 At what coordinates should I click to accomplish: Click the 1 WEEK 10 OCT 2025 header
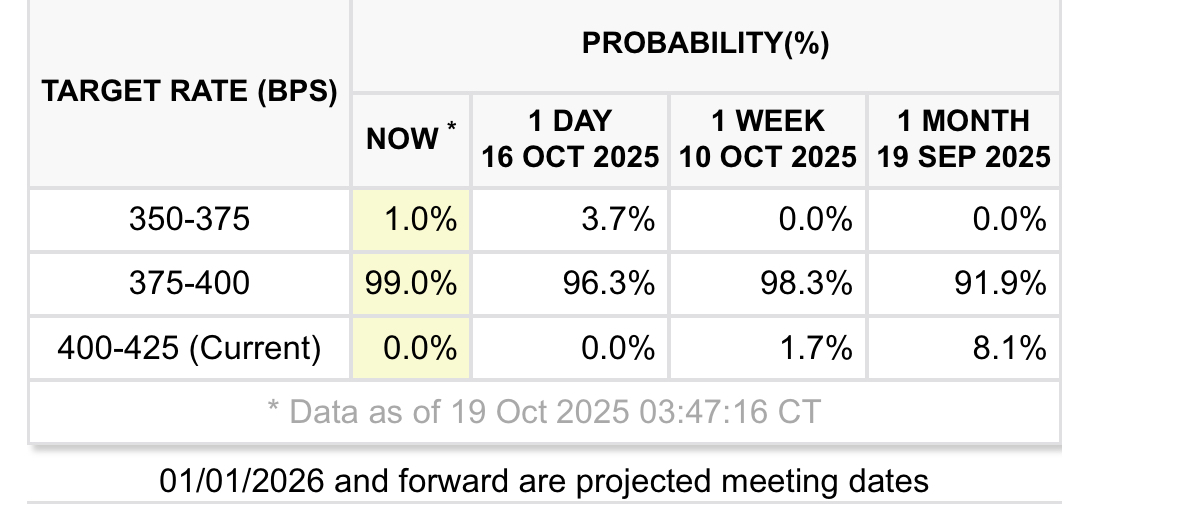[x=767, y=140]
